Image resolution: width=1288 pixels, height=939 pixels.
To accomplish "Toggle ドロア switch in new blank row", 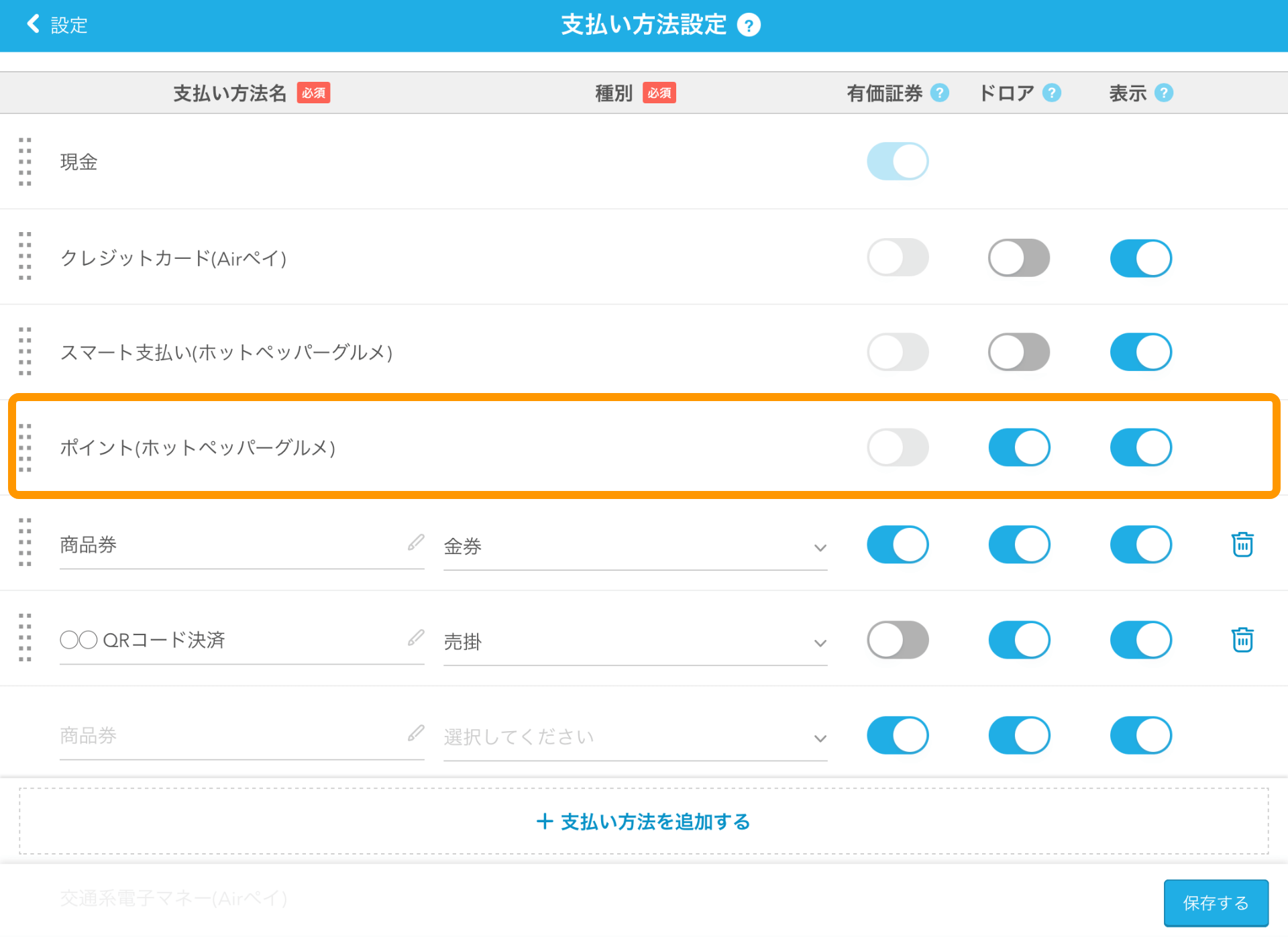I will click(x=1019, y=736).
